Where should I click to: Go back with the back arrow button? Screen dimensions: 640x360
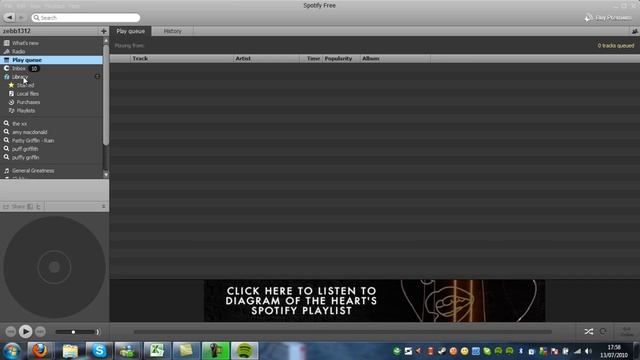(x=9, y=18)
